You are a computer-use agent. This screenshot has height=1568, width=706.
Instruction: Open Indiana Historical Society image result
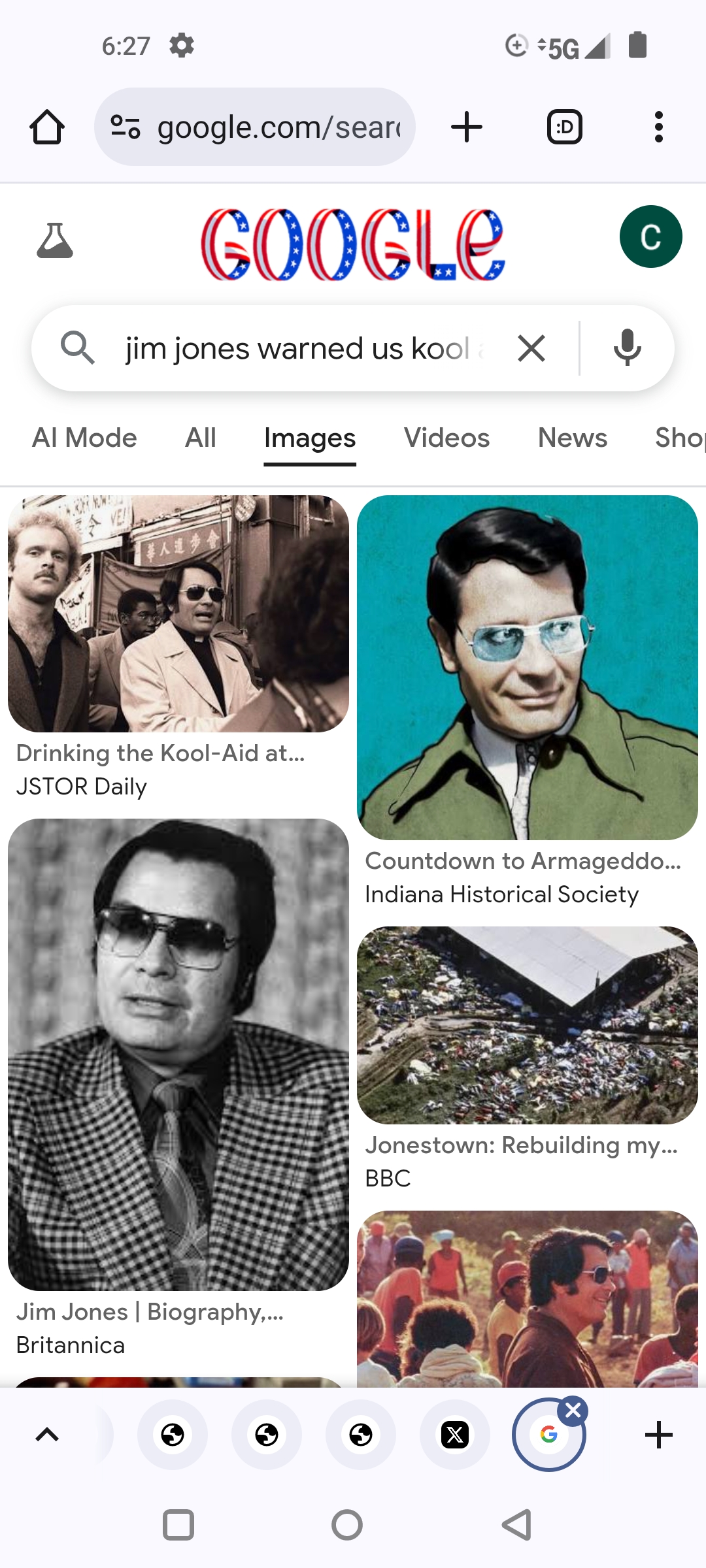[528, 668]
